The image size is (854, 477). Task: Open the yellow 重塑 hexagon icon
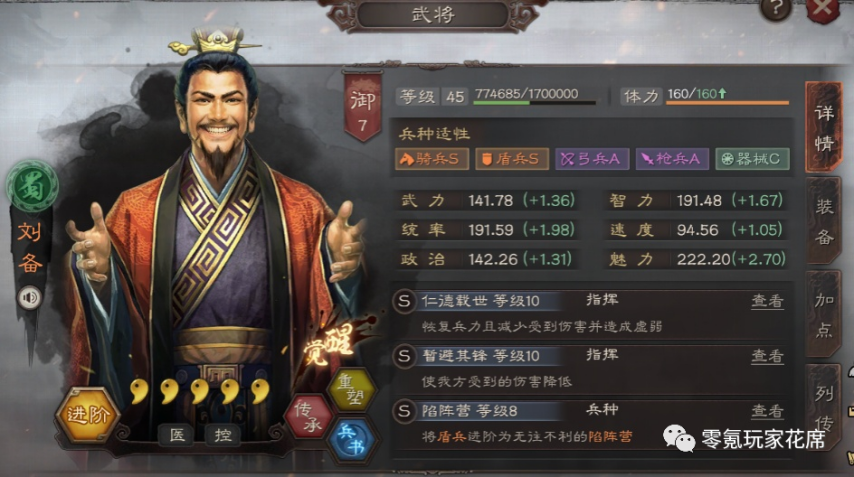pyautogui.click(x=351, y=389)
